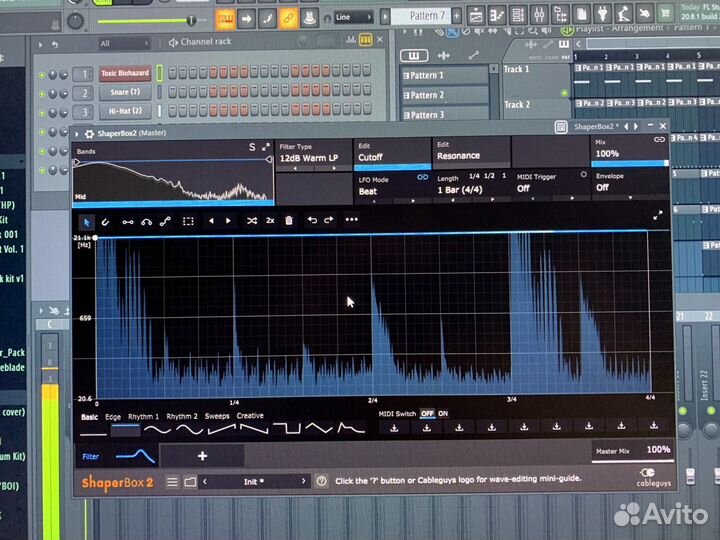Shift the wave right with arrow
720x540 pixels.
pos(228,221)
